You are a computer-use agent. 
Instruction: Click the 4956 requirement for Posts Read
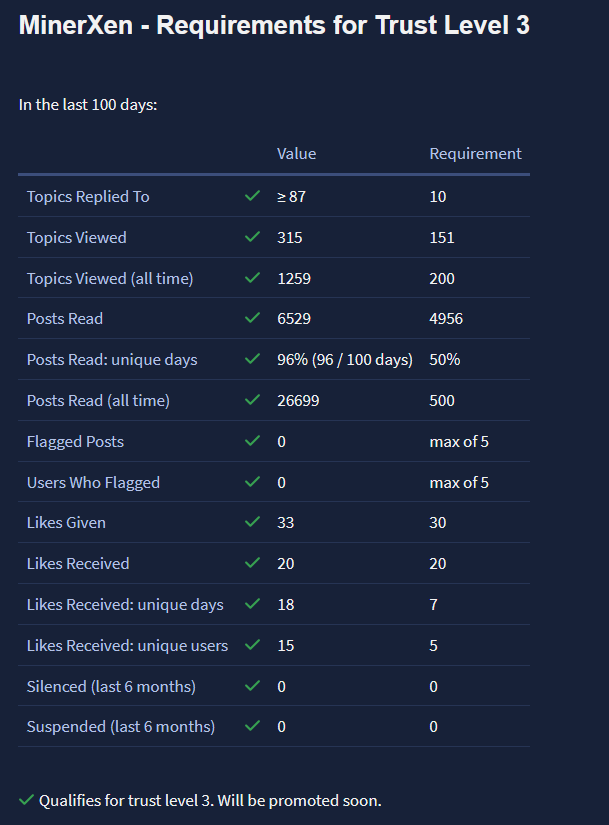[446, 319]
